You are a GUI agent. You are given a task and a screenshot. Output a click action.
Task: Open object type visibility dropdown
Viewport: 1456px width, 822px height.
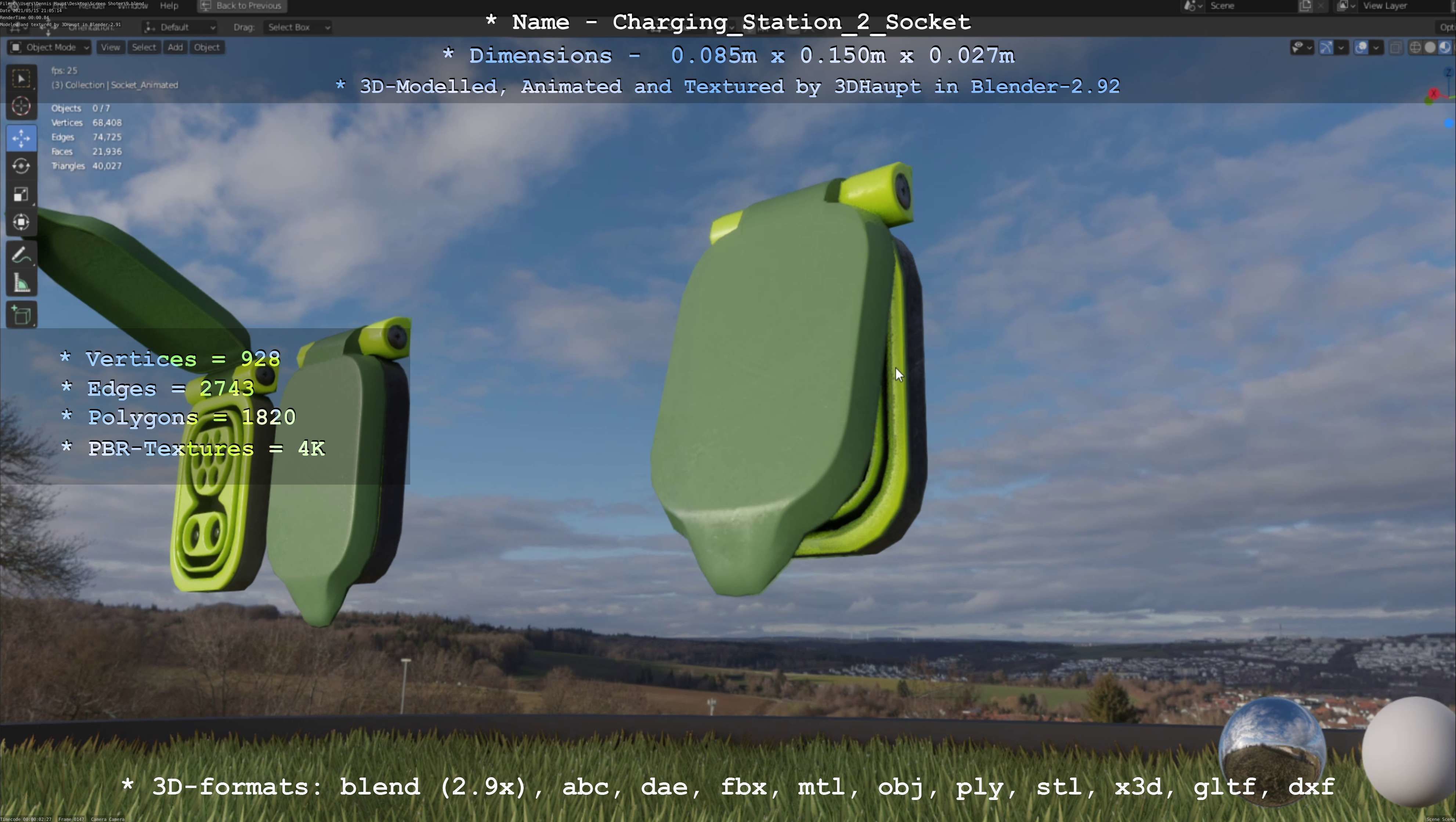coord(1302,47)
